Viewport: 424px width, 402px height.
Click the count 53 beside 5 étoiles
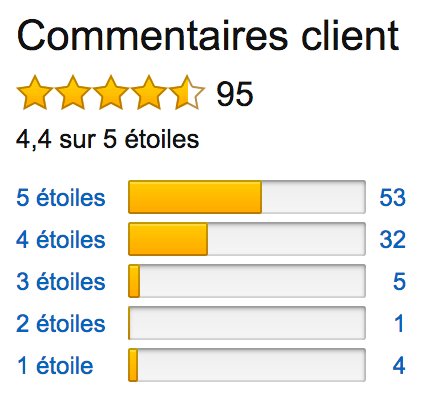pos(393,197)
